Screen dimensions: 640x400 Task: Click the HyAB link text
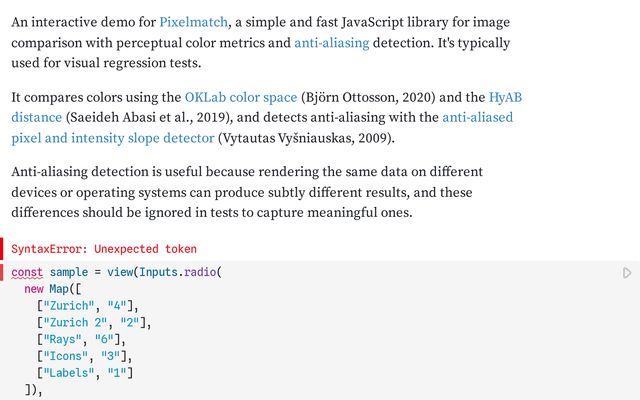point(505,97)
